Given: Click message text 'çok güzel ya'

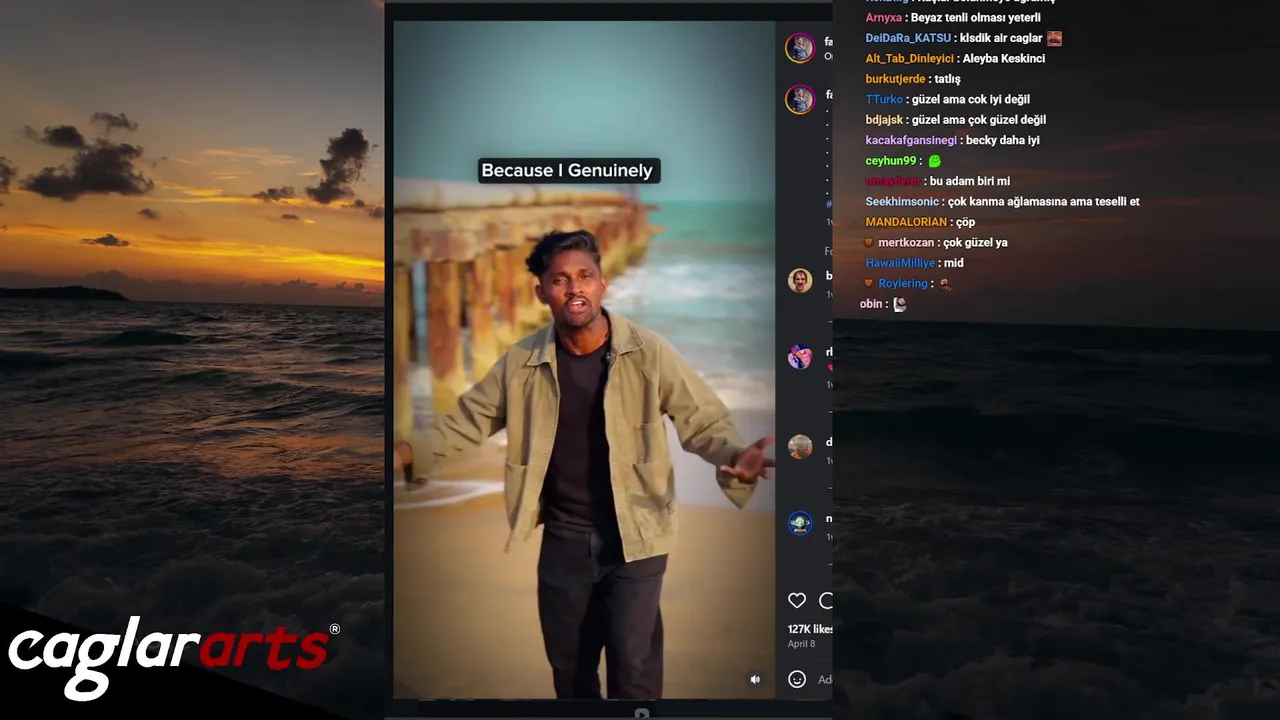Looking at the screenshot, I should click(974, 243).
